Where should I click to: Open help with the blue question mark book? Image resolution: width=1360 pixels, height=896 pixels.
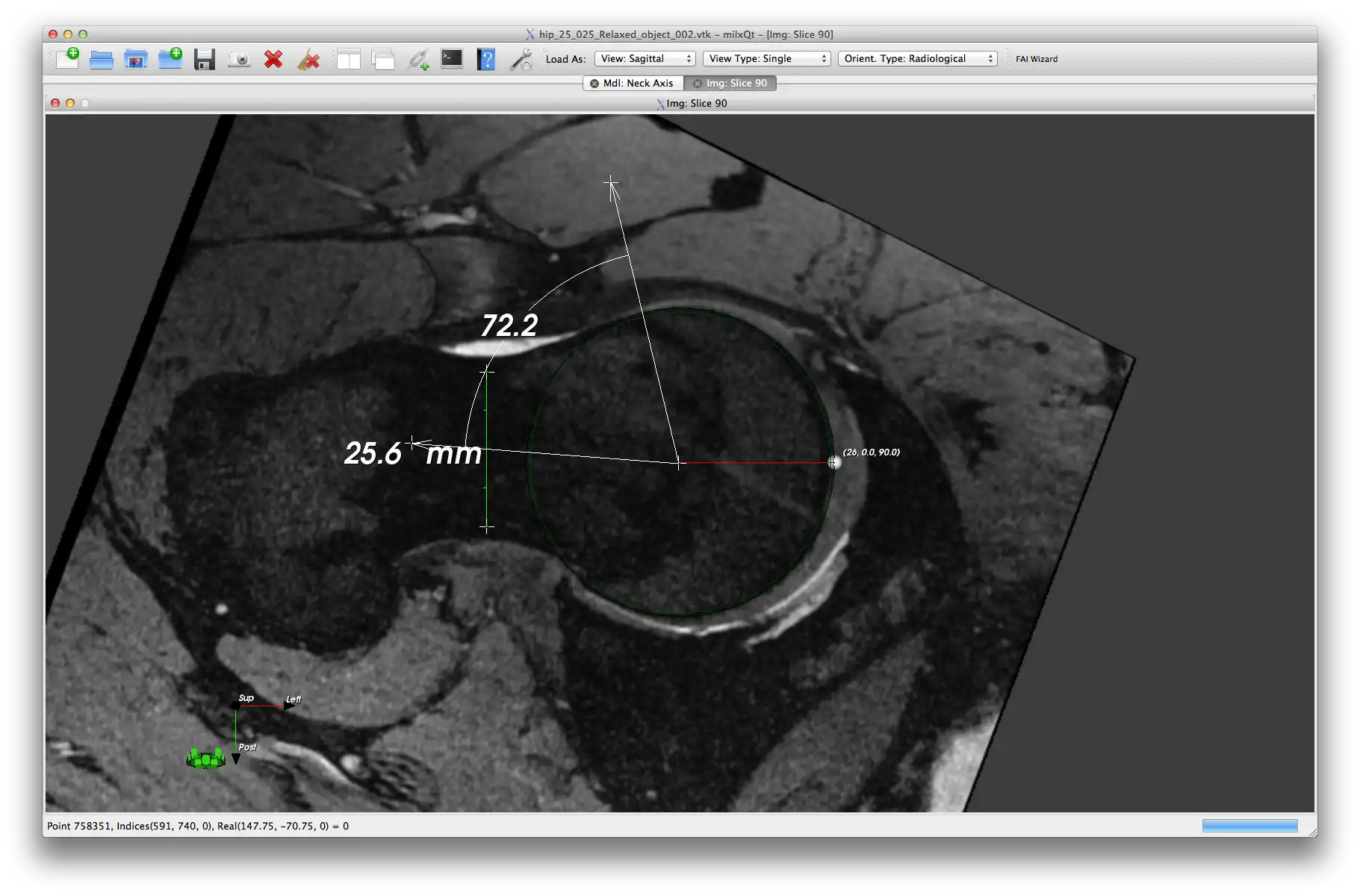point(486,59)
